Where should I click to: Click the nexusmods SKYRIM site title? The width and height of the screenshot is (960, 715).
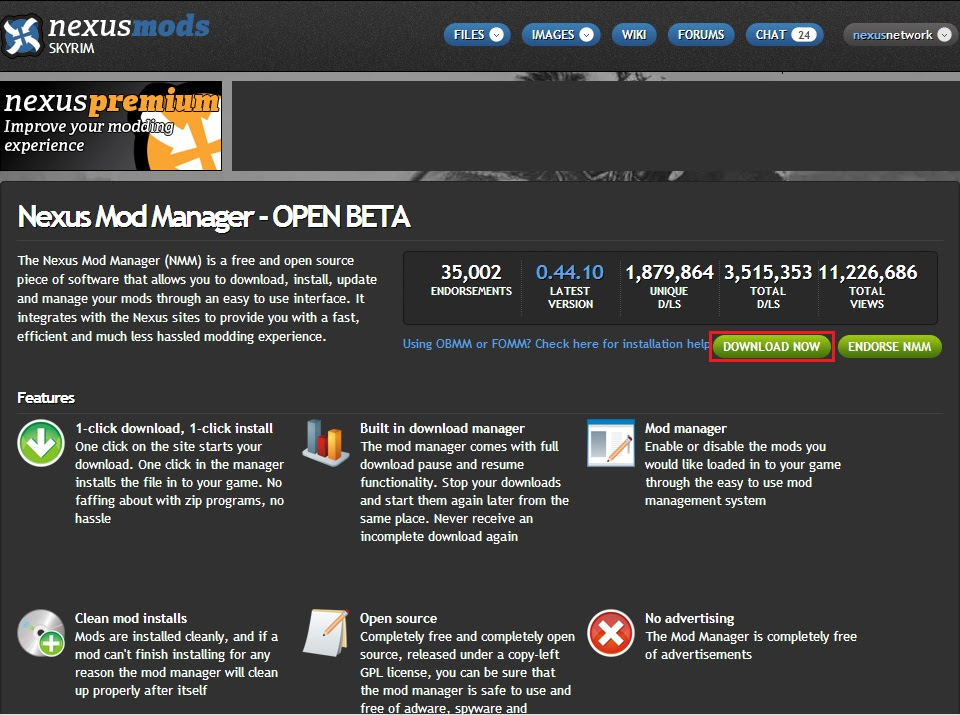[129, 34]
